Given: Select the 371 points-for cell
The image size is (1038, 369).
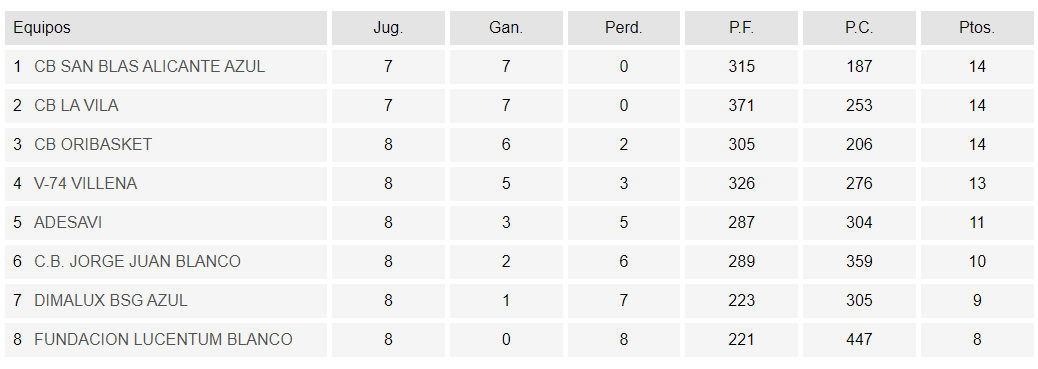Looking at the screenshot, I should [741, 106].
